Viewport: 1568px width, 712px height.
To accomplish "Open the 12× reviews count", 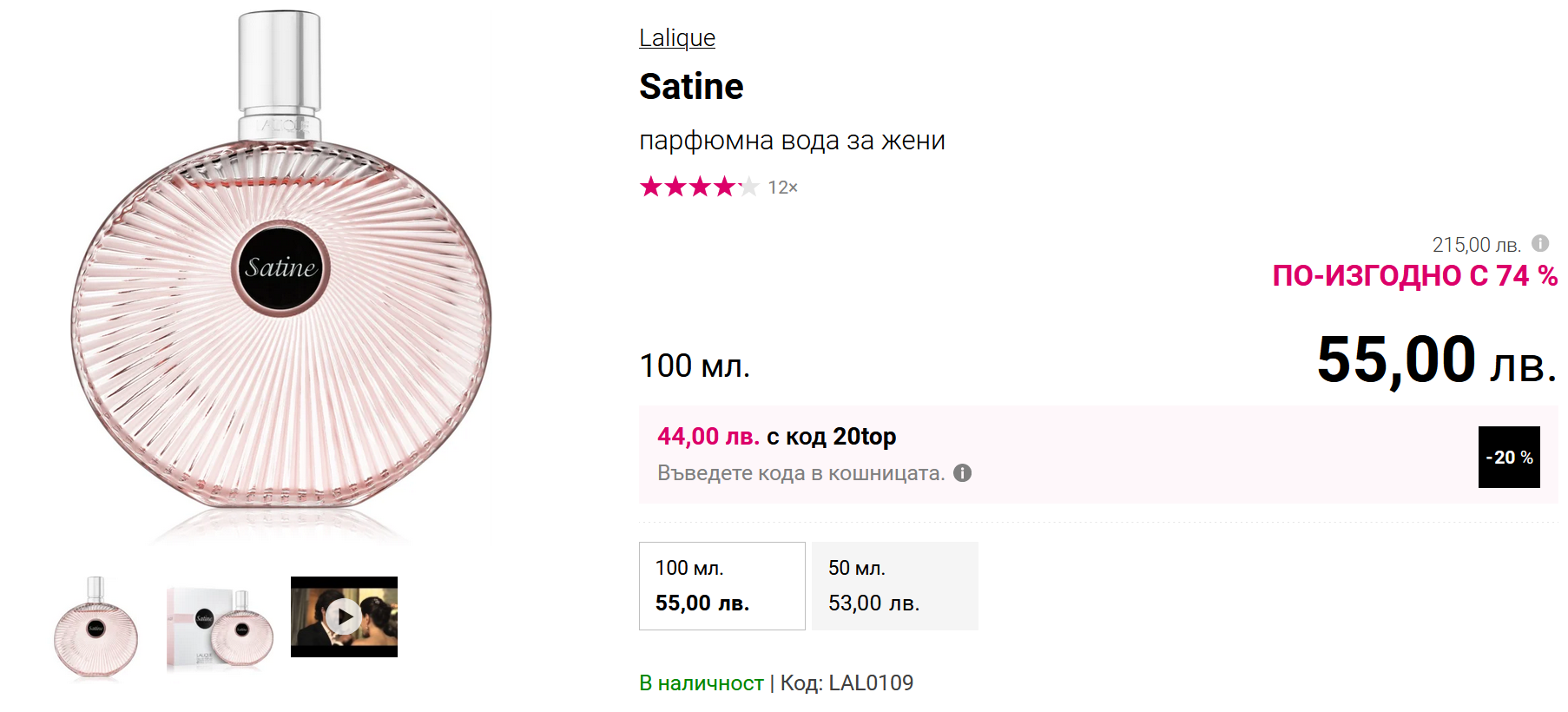I will [782, 188].
